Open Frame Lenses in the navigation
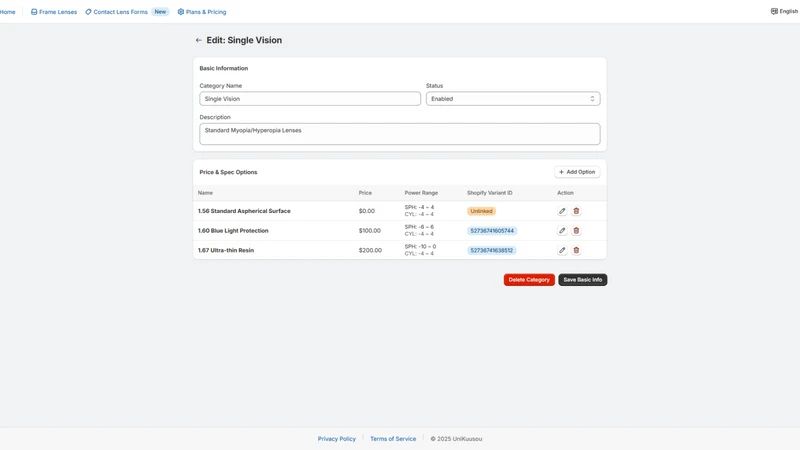Viewport: 800px width, 450px height. pos(54,12)
